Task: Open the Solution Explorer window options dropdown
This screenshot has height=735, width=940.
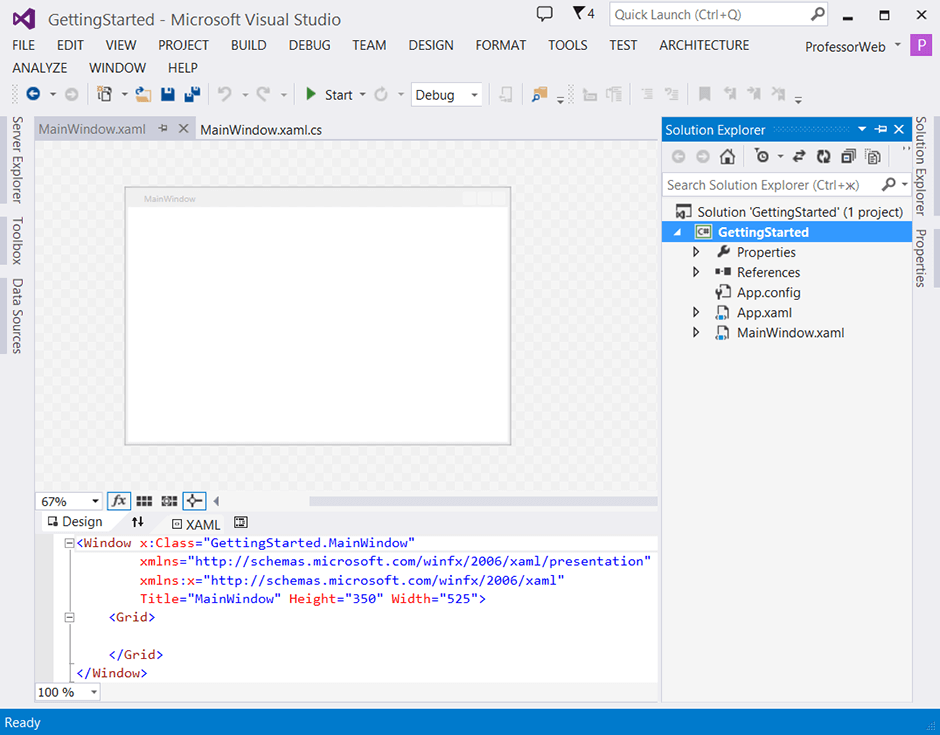Action: coord(862,129)
